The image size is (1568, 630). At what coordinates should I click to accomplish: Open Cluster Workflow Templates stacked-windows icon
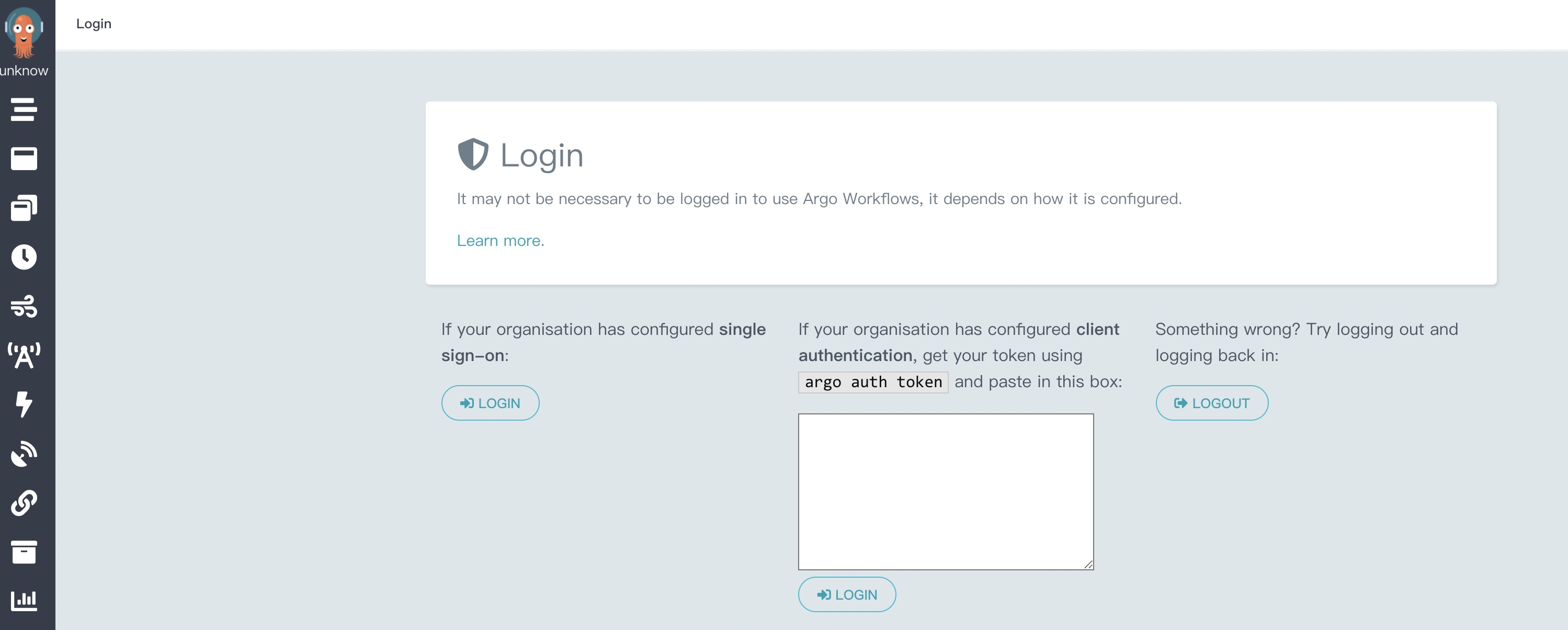coord(24,208)
